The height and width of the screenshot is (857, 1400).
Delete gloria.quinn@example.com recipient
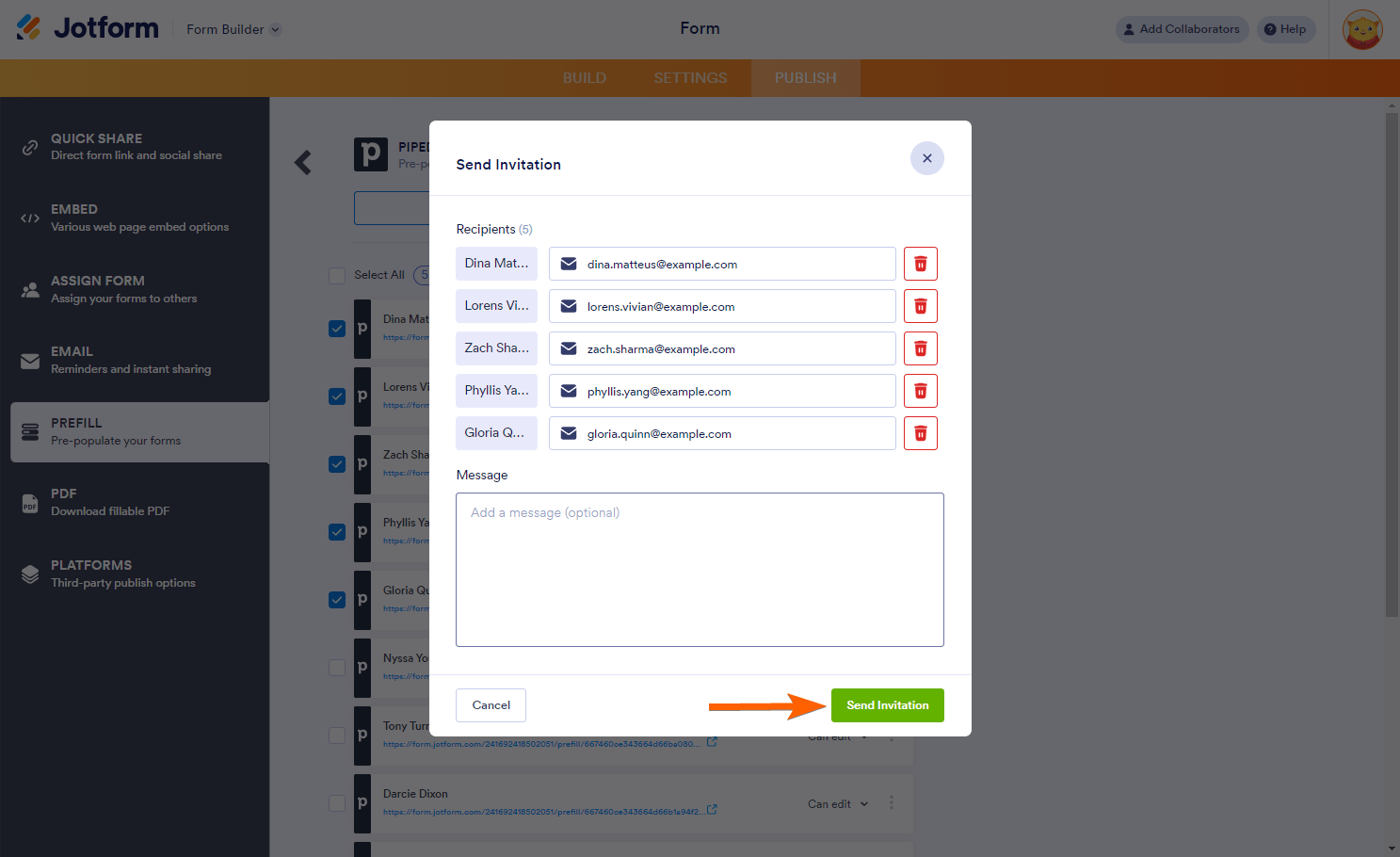tap(920, 433)
